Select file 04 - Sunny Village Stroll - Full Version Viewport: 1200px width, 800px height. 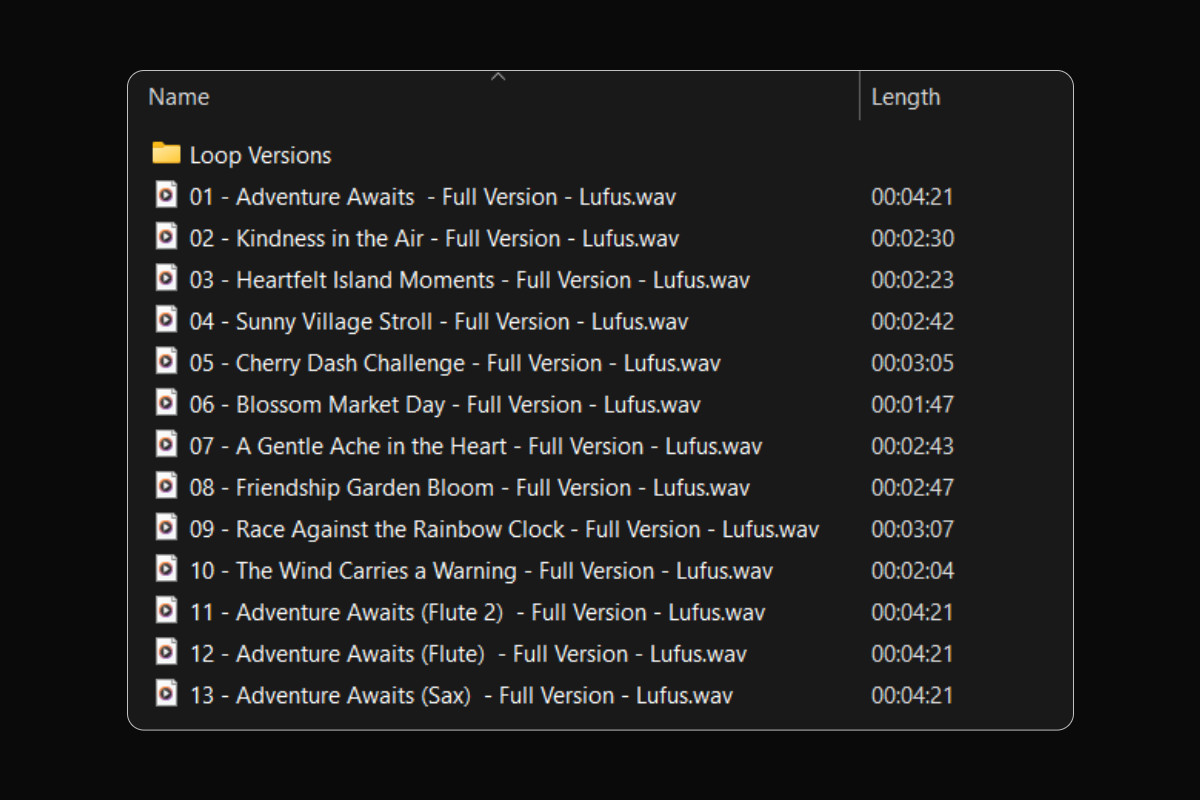point(439,321)
